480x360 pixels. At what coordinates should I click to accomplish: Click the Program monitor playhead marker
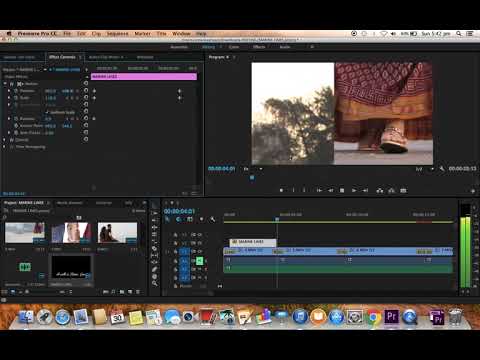[x=252, y=178]
